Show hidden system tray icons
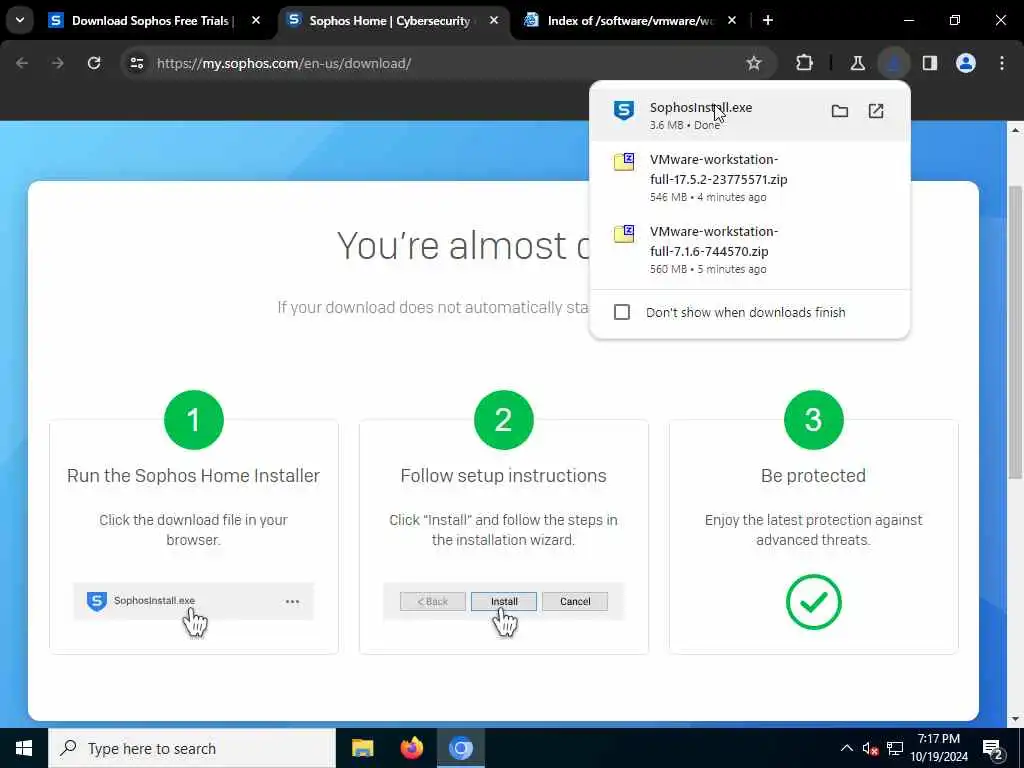The width and height of the screenshot is (1024, 768). 846,748
